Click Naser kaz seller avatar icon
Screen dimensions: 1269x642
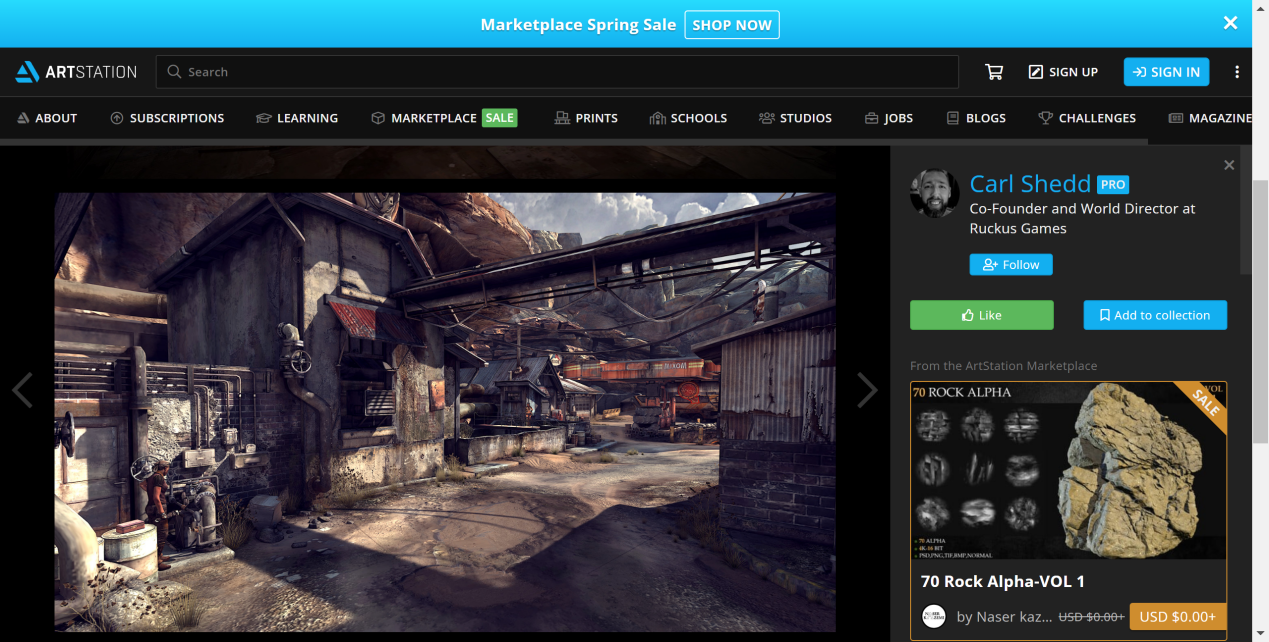(x=933, y=616)
